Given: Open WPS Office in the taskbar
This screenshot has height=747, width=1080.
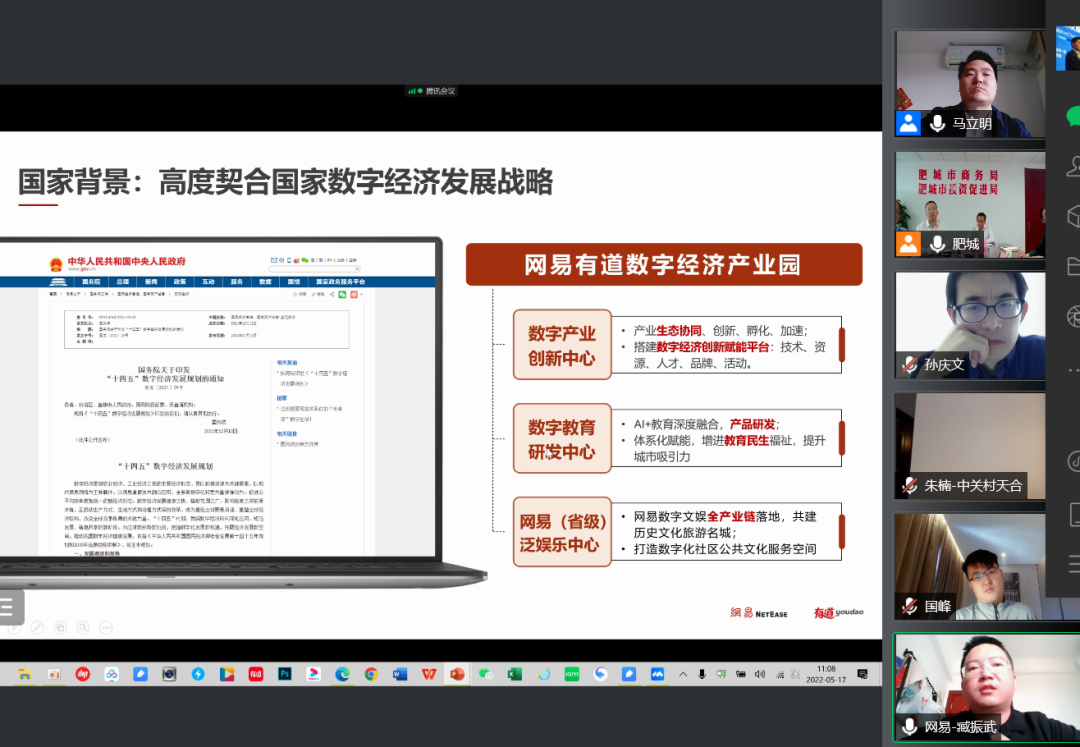Looking at the screenshot, I should point(428,674).
